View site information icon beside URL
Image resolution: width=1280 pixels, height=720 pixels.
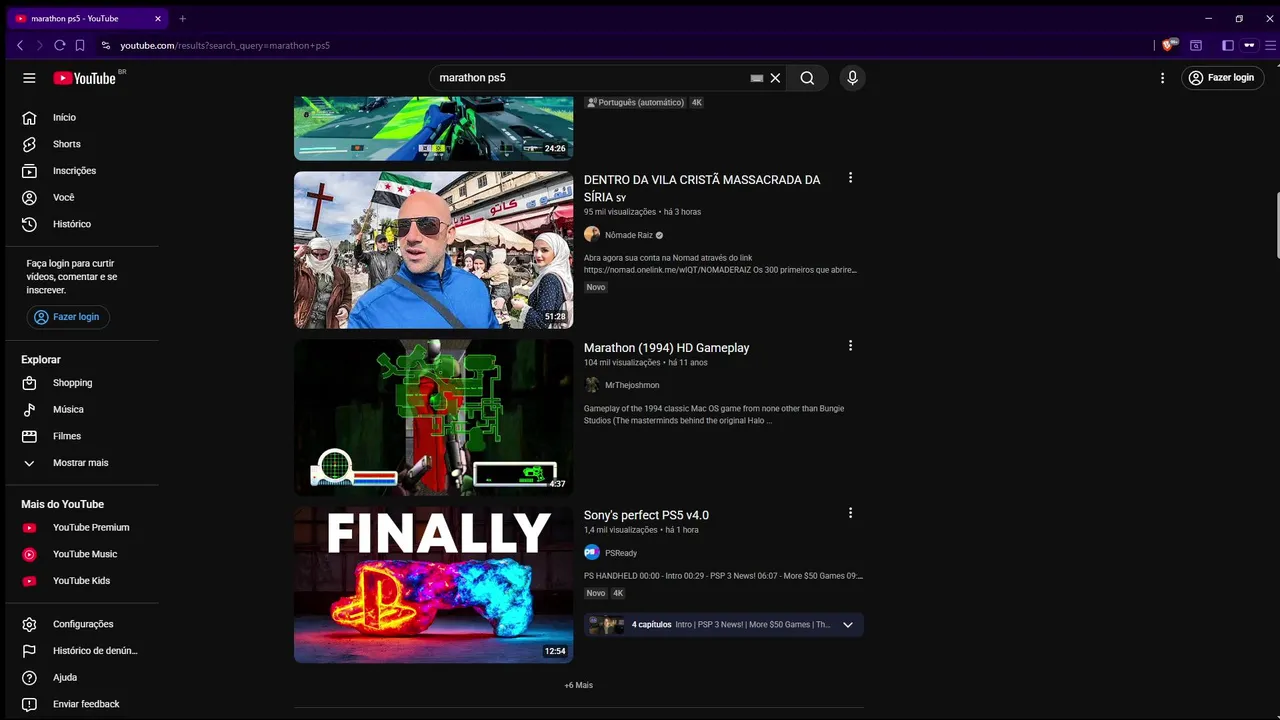(x=106, y=45)
